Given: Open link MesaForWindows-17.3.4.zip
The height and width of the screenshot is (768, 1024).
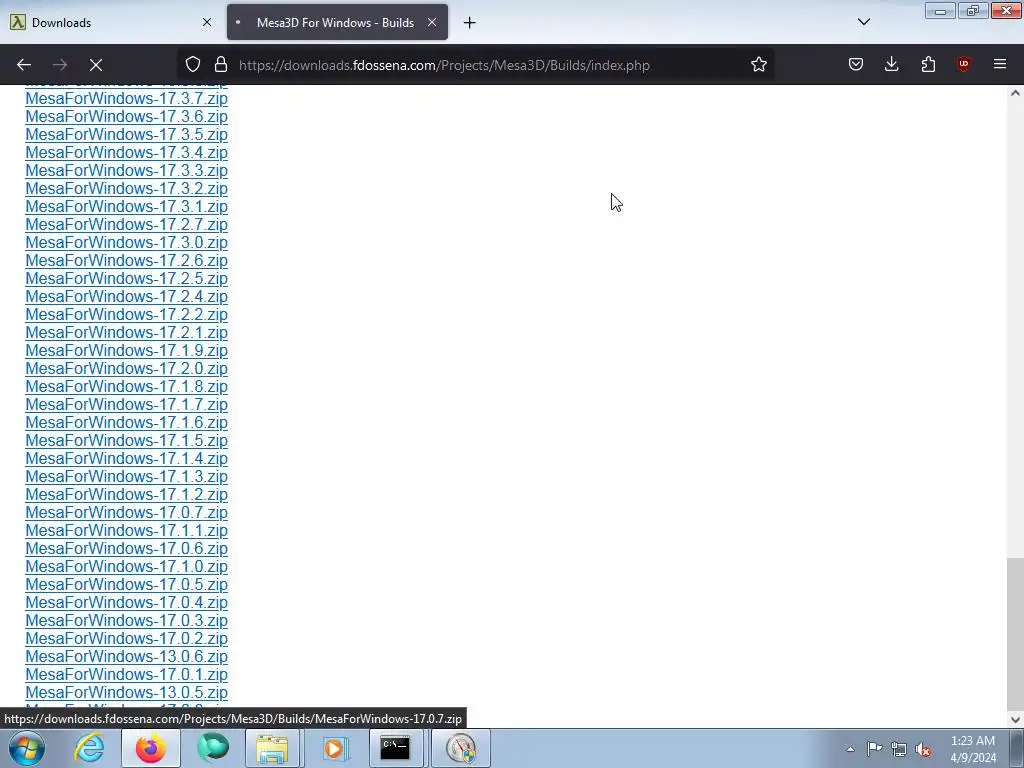Looking at the screenshot, I should pos(127,152).
